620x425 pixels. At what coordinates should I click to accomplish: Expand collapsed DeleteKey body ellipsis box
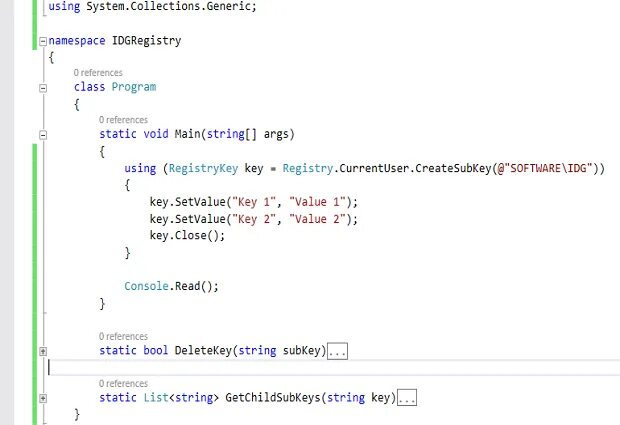coord(337,351)
